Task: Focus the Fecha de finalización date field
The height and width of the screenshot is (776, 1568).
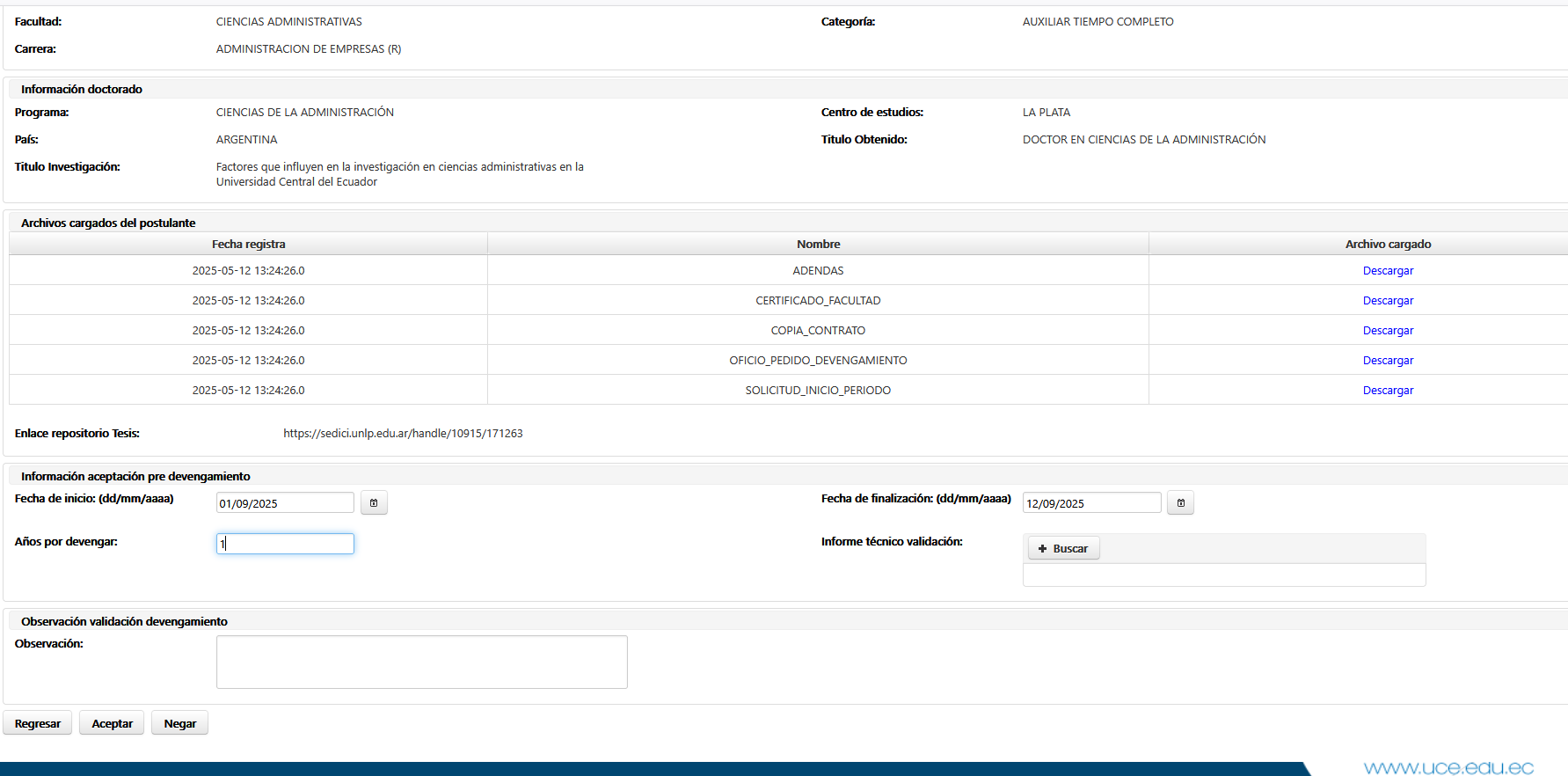Action: [1091, 503]
